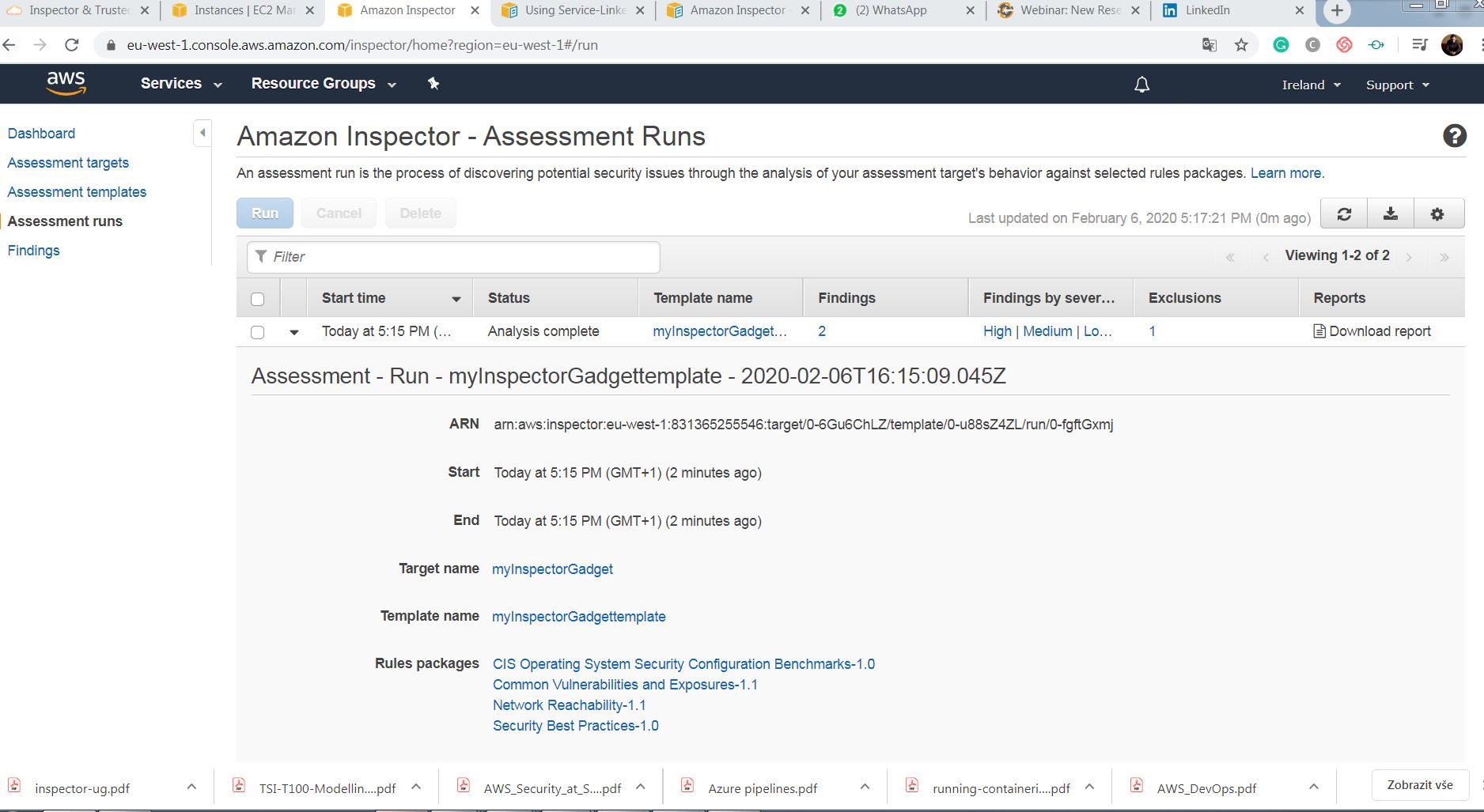Open the Ireland region selector

click(x=1311, y=85)
